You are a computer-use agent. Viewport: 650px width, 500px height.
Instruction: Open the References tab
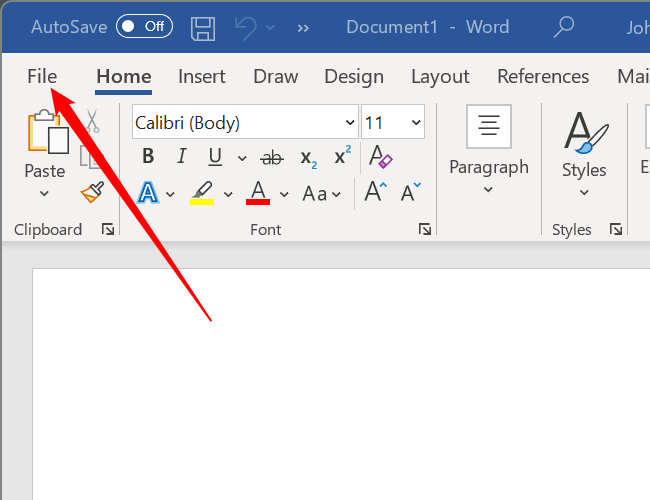(x=543, y=77)
